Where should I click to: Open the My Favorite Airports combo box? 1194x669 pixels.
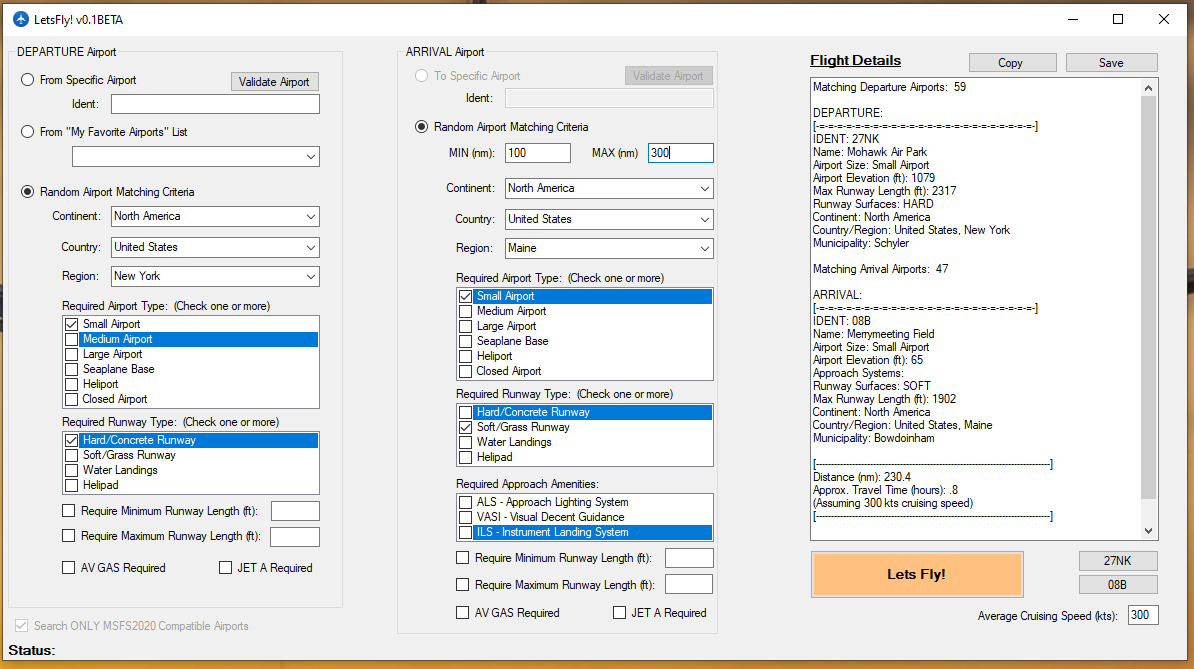tap(196, 157)
